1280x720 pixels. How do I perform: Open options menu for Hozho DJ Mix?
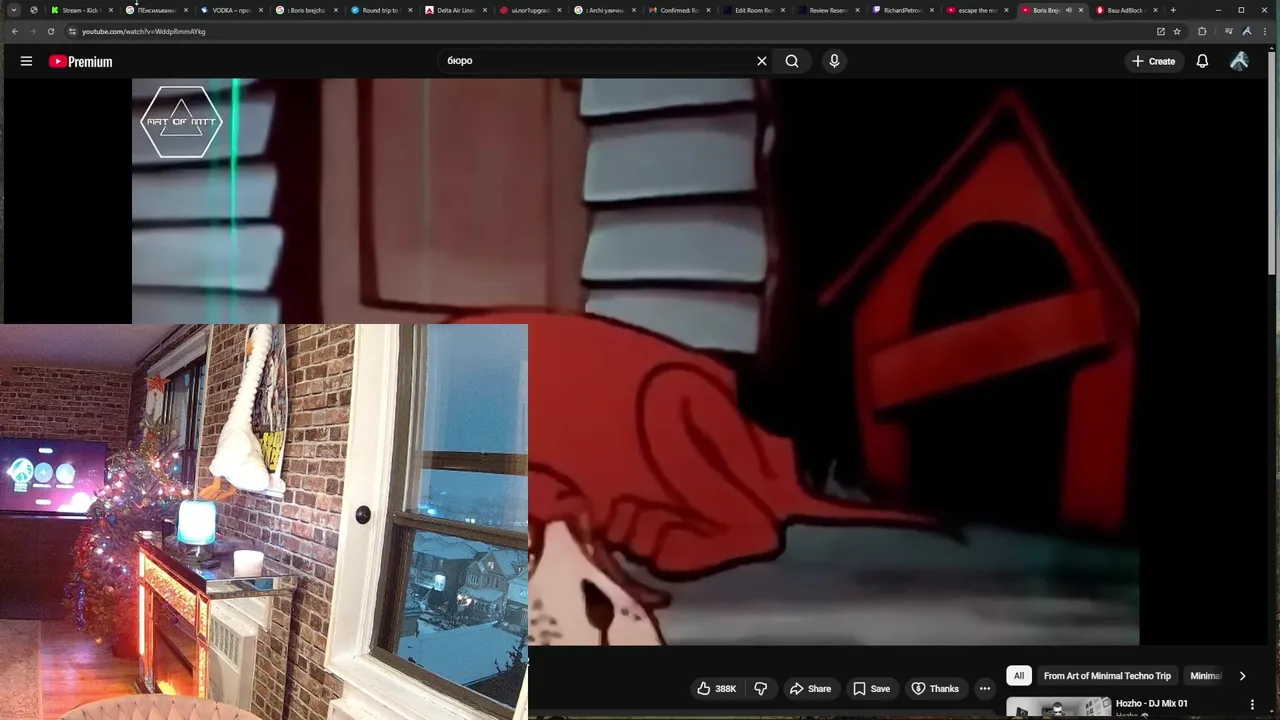point(1252,705)
